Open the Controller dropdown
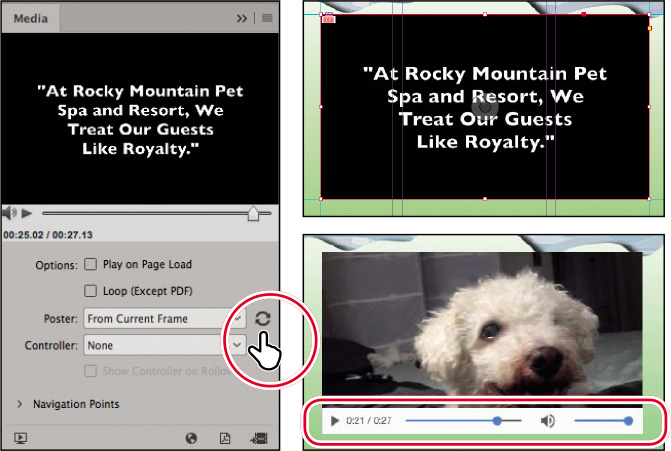 click(x=165, y=345)
